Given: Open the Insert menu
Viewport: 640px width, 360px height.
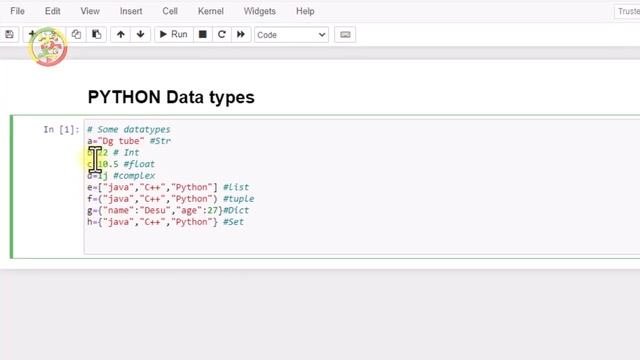Looking at the screenshot, I should [131, 11].
